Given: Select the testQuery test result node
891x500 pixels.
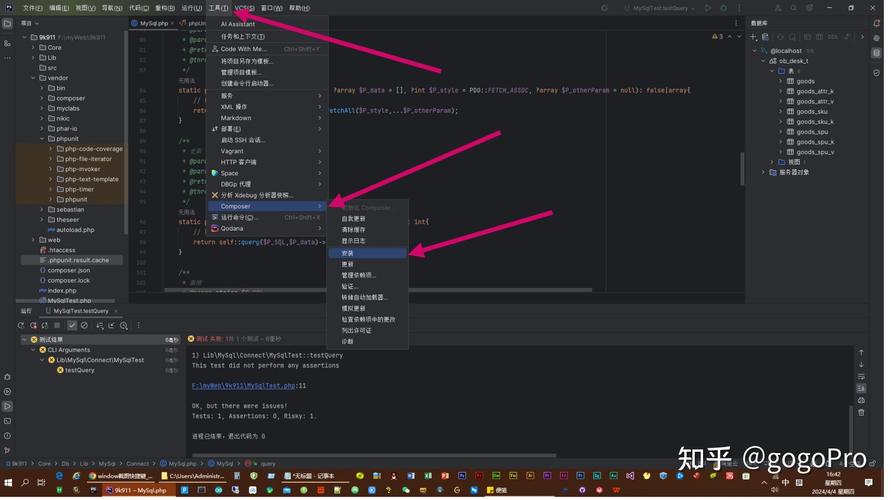Looking at the screenshot, I should point(81,372).
